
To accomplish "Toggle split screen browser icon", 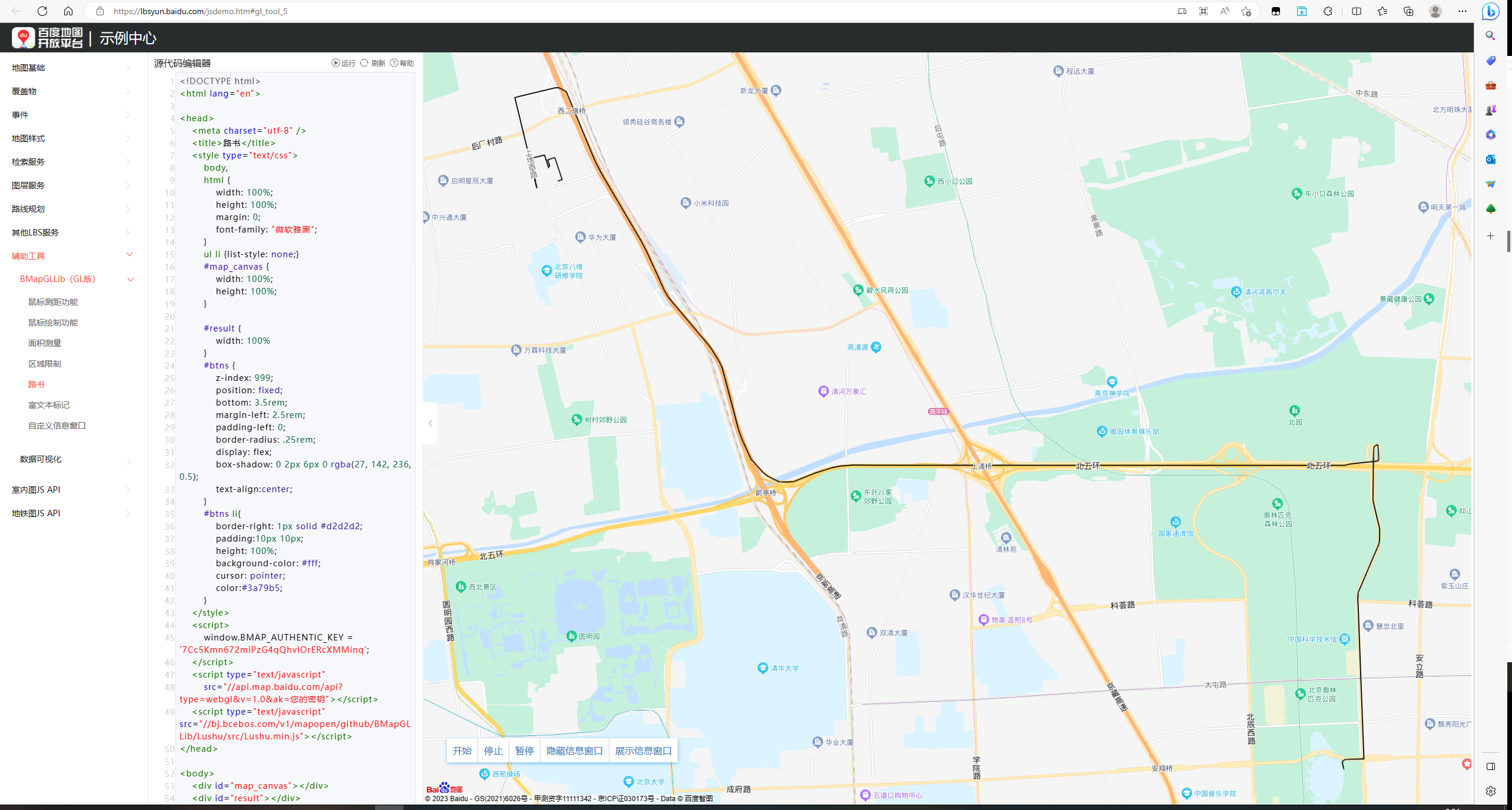I will [x=1357, y=11].
